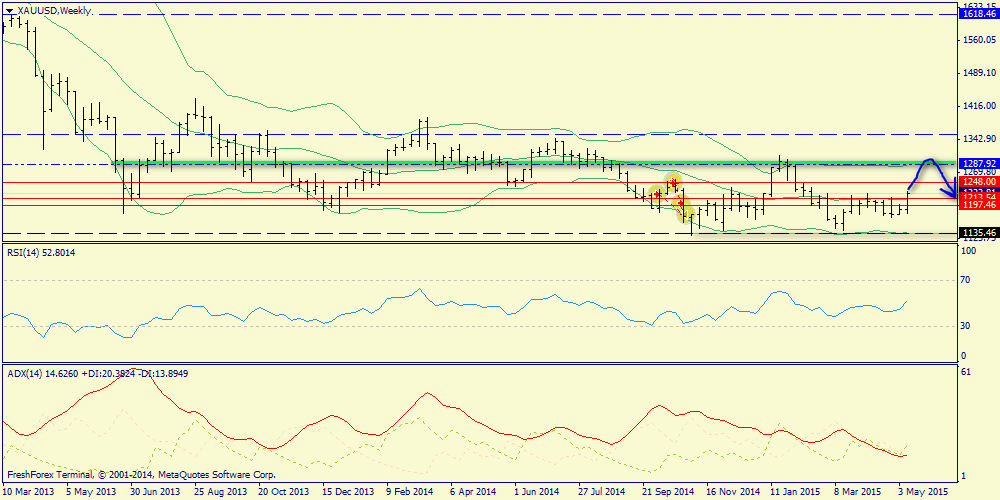Screen dimensions: 1000x500
Task: Select the peak of the blue forecast curve
Action: (929, 160)
